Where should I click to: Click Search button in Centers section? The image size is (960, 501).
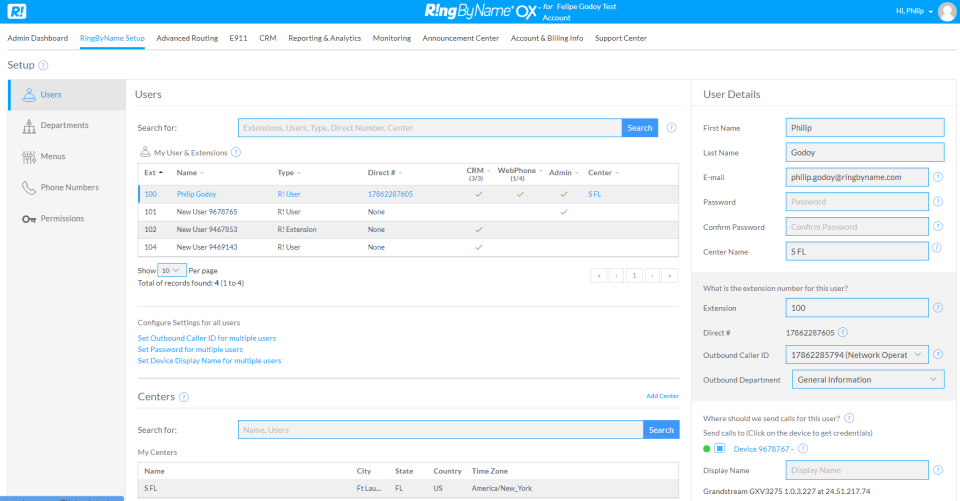coord(661,430)
